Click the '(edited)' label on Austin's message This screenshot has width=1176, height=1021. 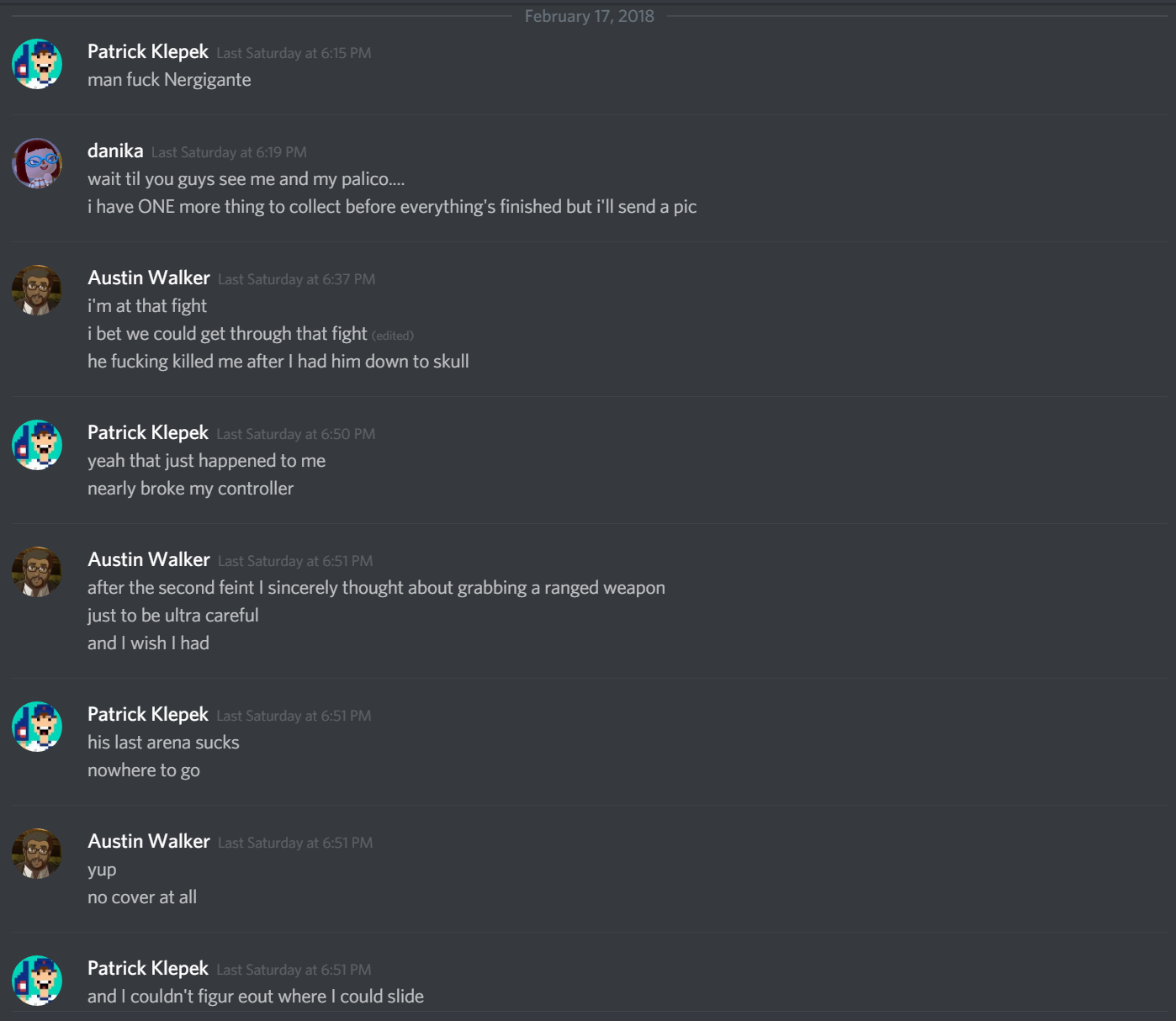click(393, 336)
